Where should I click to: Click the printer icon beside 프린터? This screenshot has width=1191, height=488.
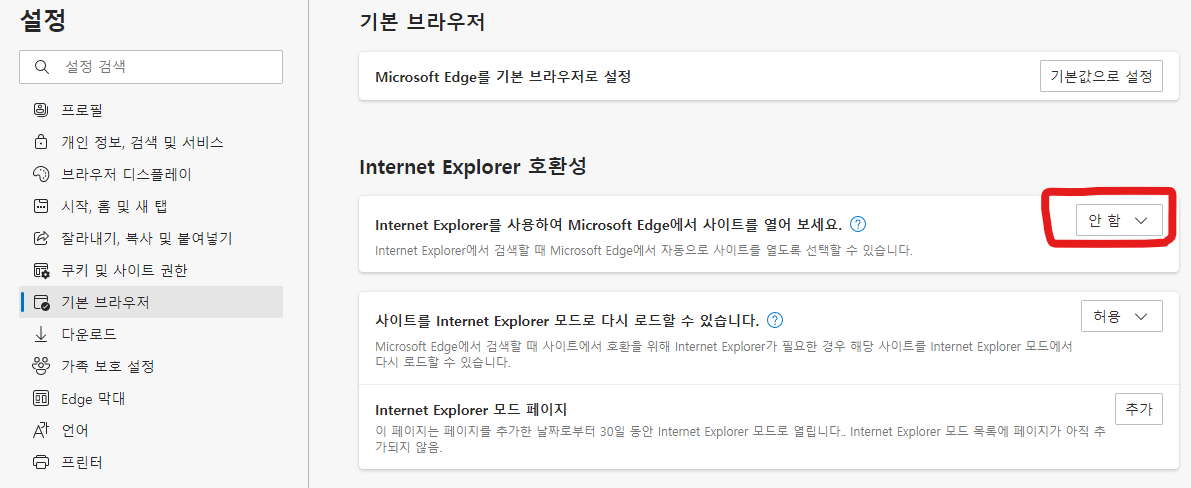point(41,462)
